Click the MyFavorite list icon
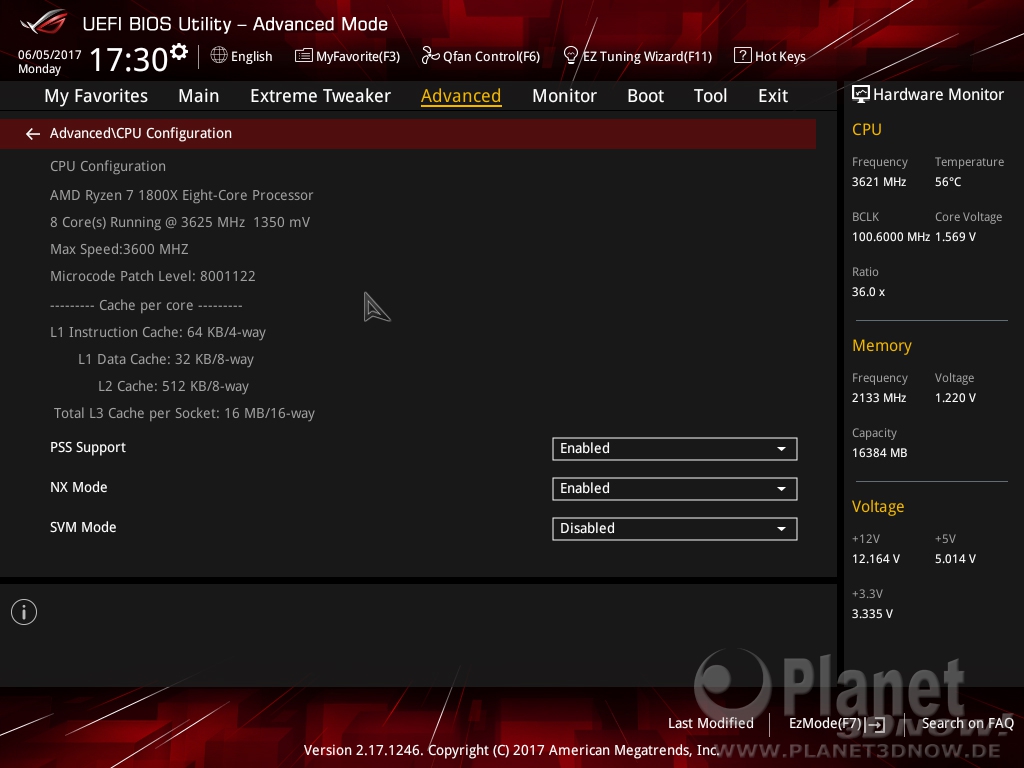 (x=304, y=56)
